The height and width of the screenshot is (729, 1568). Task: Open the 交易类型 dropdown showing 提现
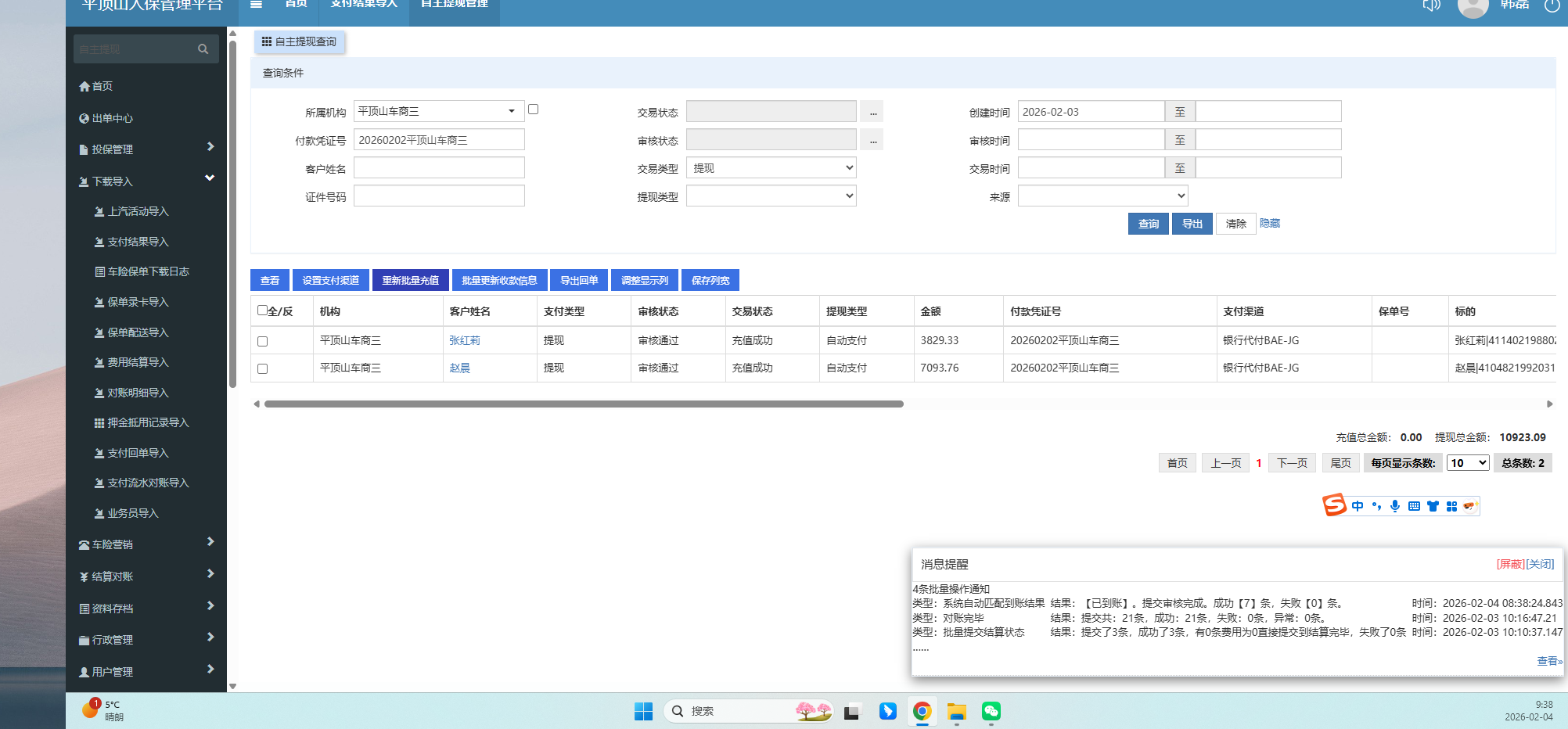tap(771, 168)
